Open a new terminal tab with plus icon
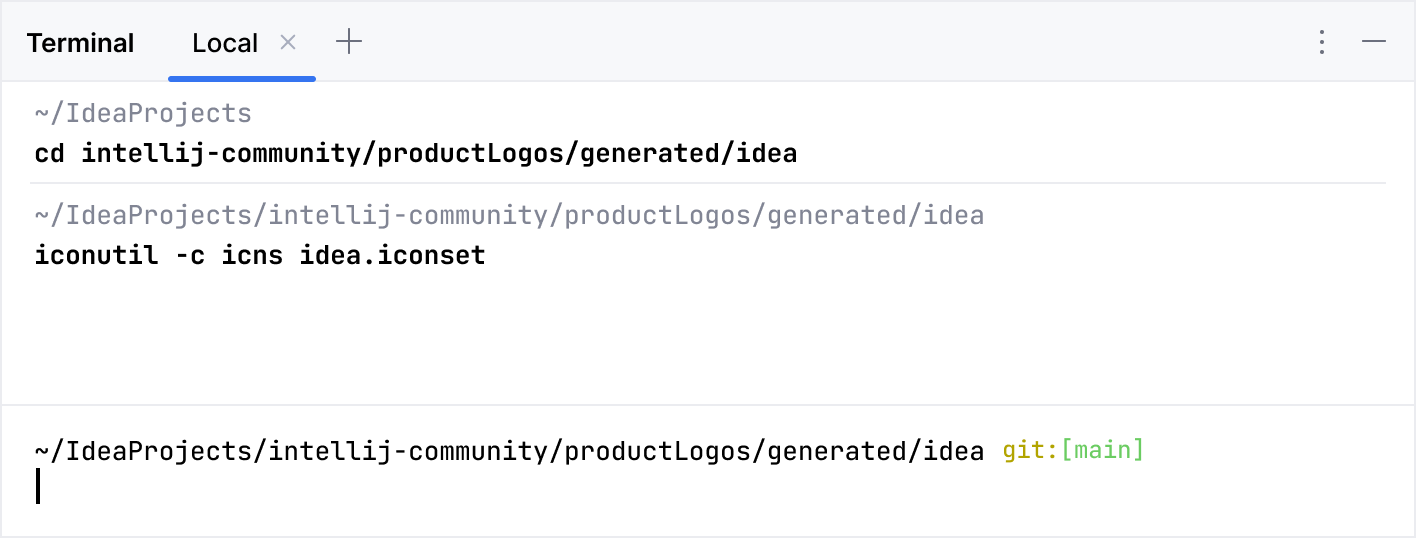The image size is (1416, 538). [348, 42]
